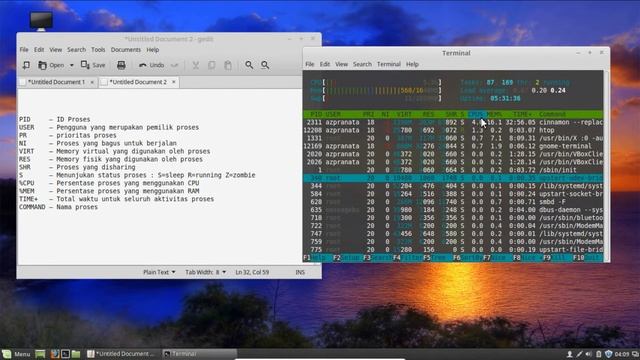Open the Terminal window's View menu
This screenshot has height=360, width=640.
point(341,64)
